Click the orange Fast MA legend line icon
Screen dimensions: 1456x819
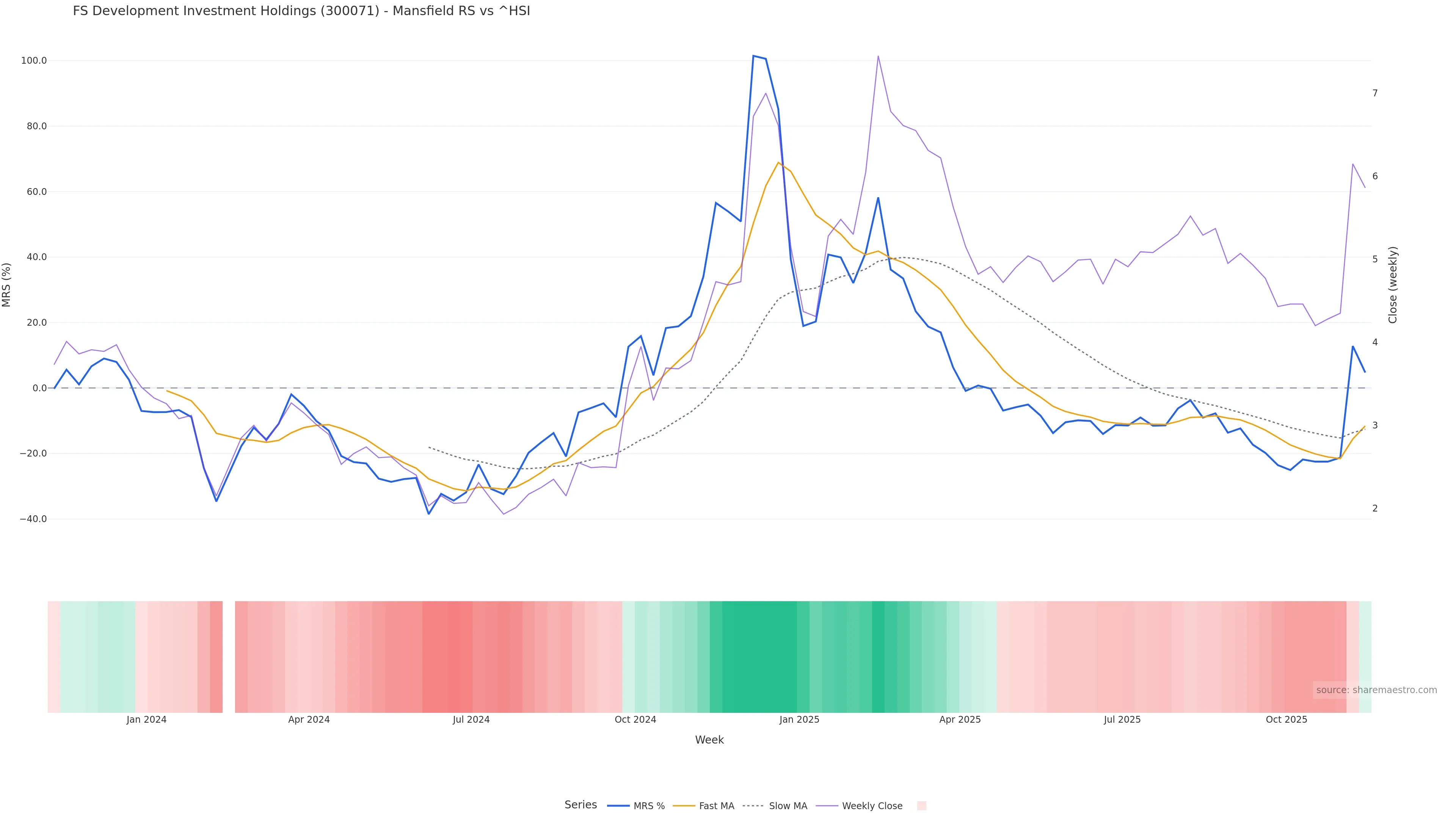[x=684, y=806]
